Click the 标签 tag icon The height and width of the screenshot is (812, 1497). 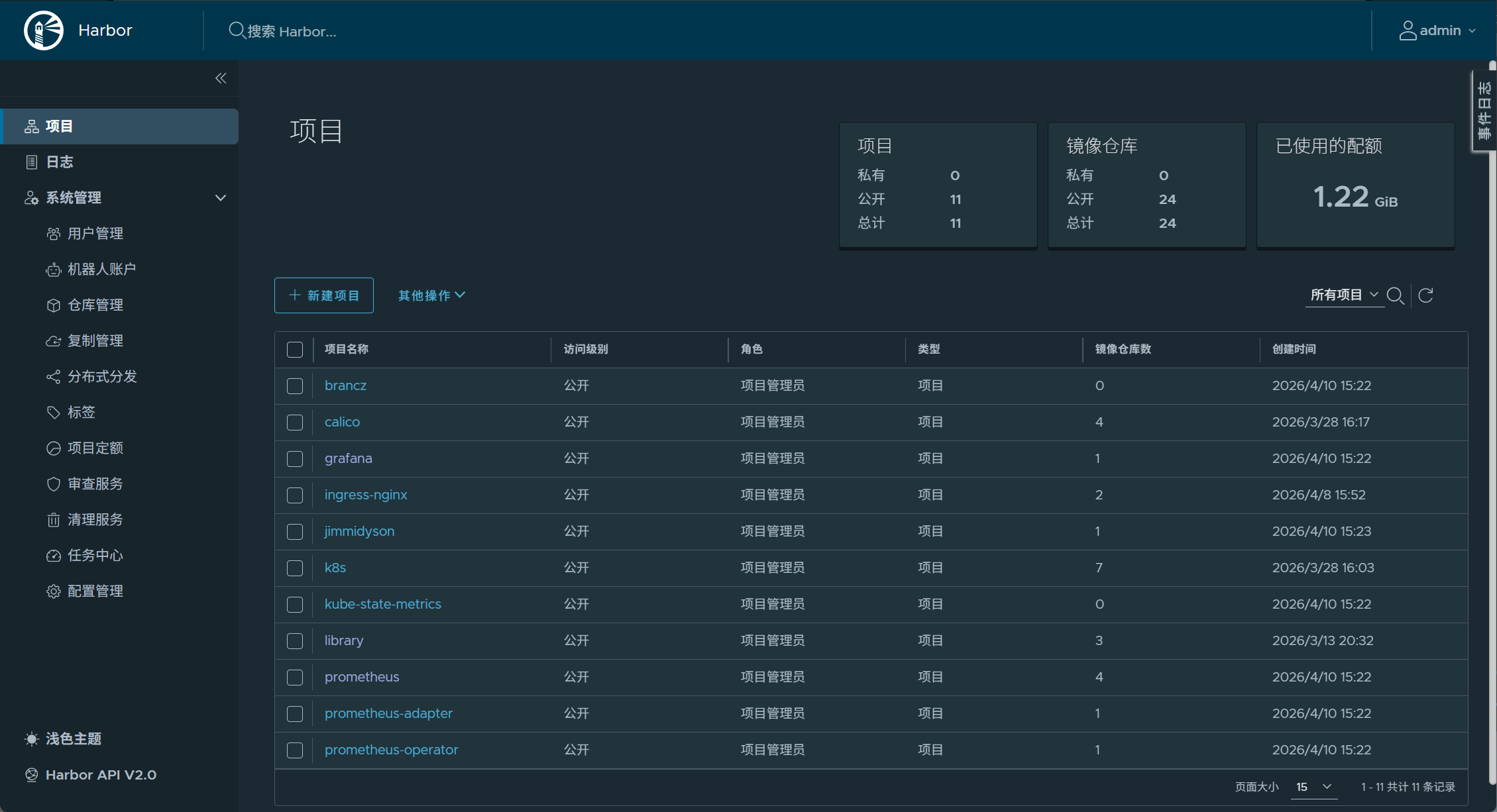(53, 413)
